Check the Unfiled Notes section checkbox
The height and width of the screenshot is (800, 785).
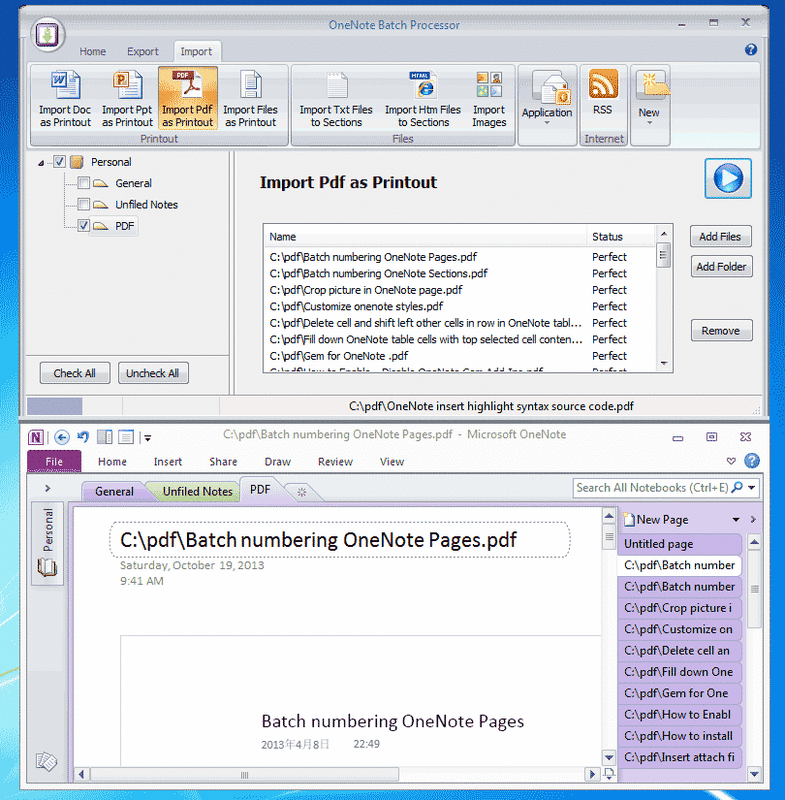coord(84,204)
